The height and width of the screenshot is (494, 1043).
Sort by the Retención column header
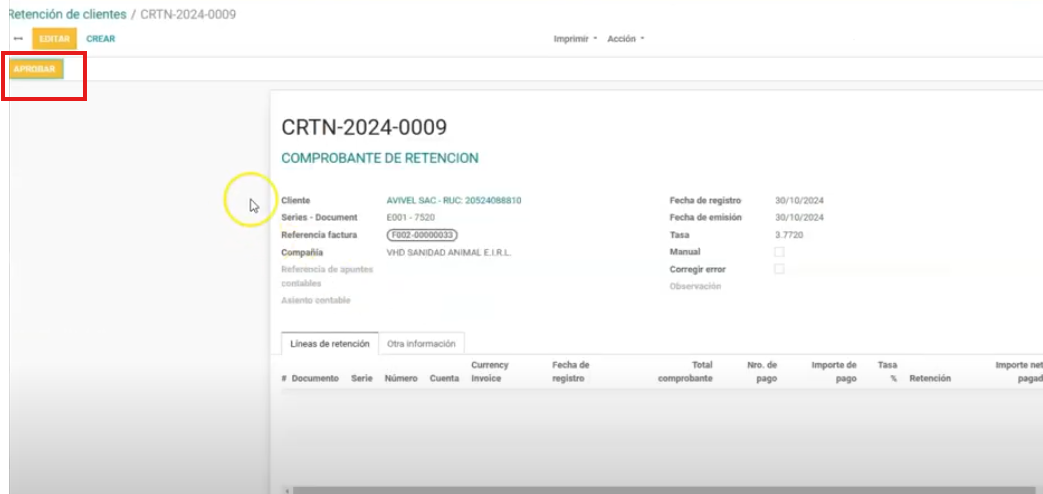[x=929, y=379]
